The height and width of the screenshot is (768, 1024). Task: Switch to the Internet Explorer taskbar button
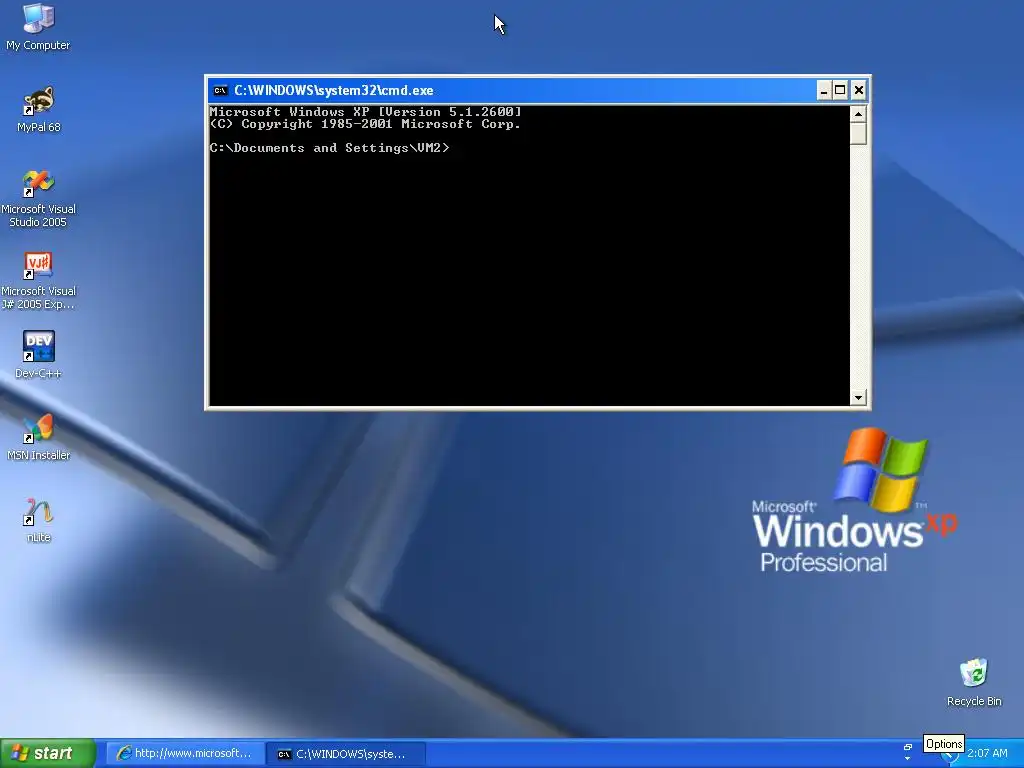click(185, 754)
